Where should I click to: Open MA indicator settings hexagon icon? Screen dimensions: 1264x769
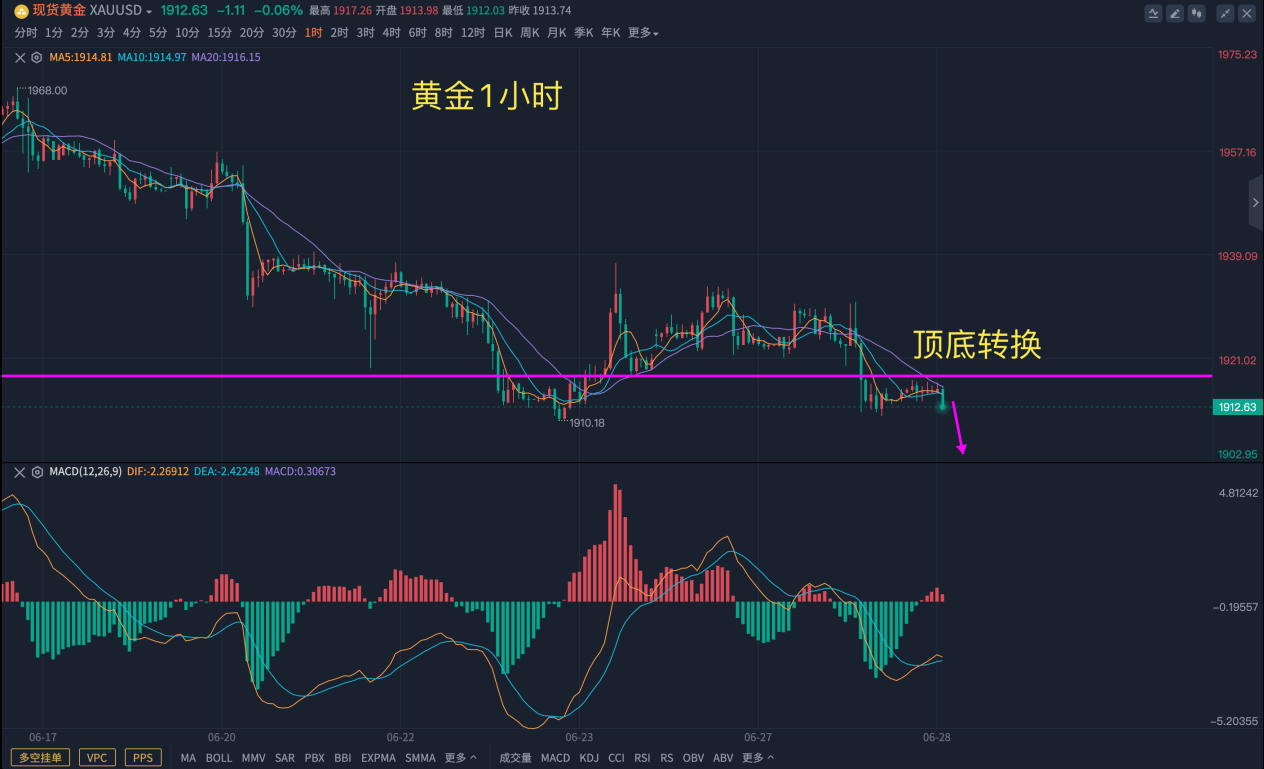[x=36, y=58]
